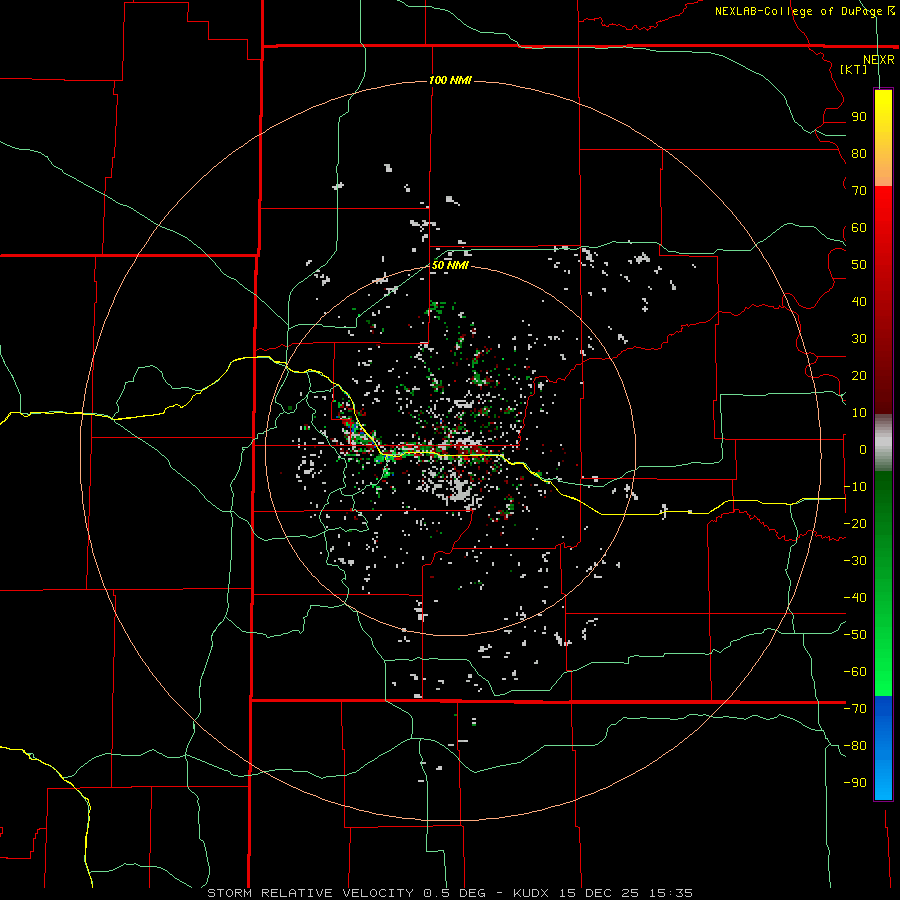900x900 pixels.
Task: Click the -70 knot scale label
Action: (855, 709)
